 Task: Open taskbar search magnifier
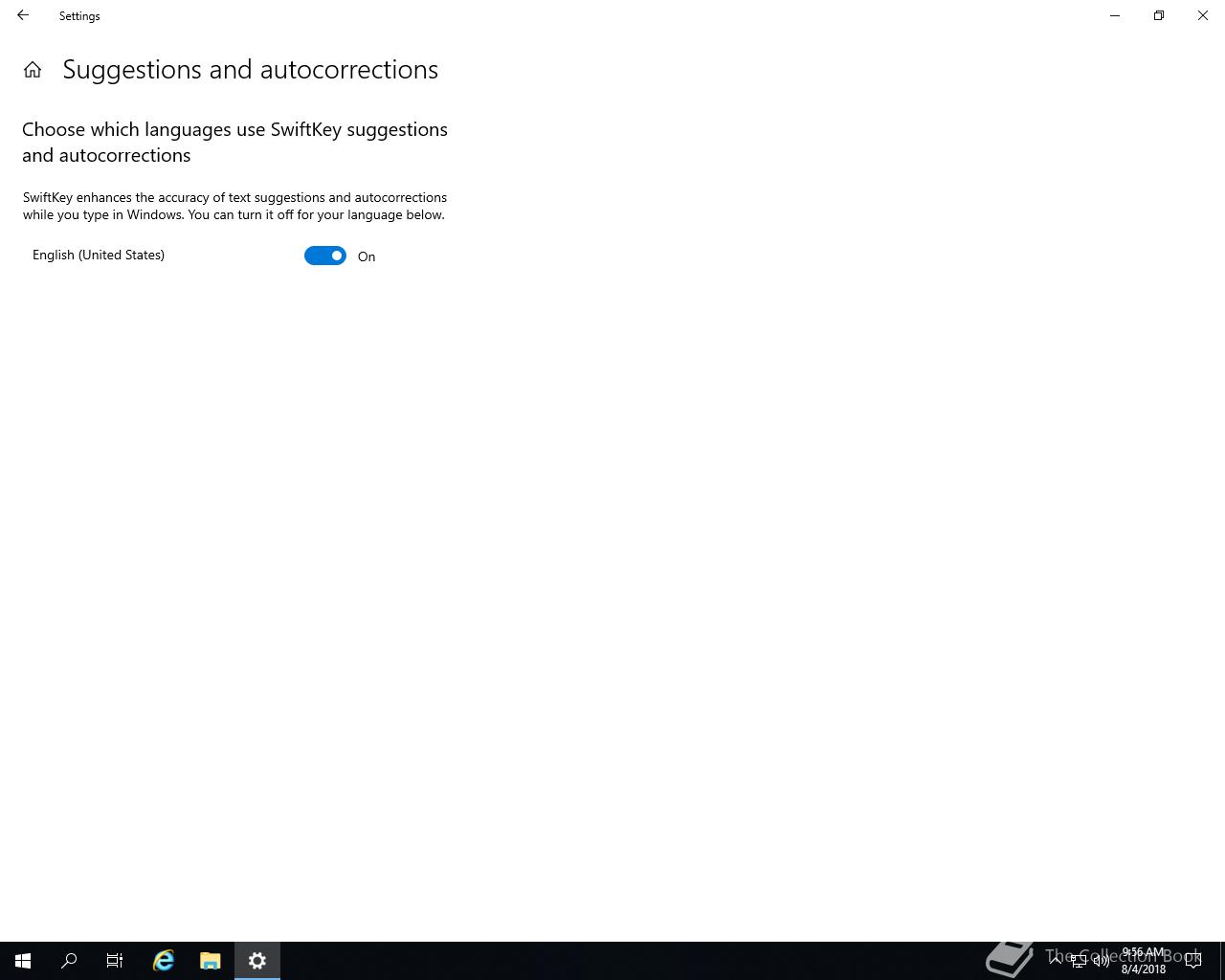click(x=69, y=961)
